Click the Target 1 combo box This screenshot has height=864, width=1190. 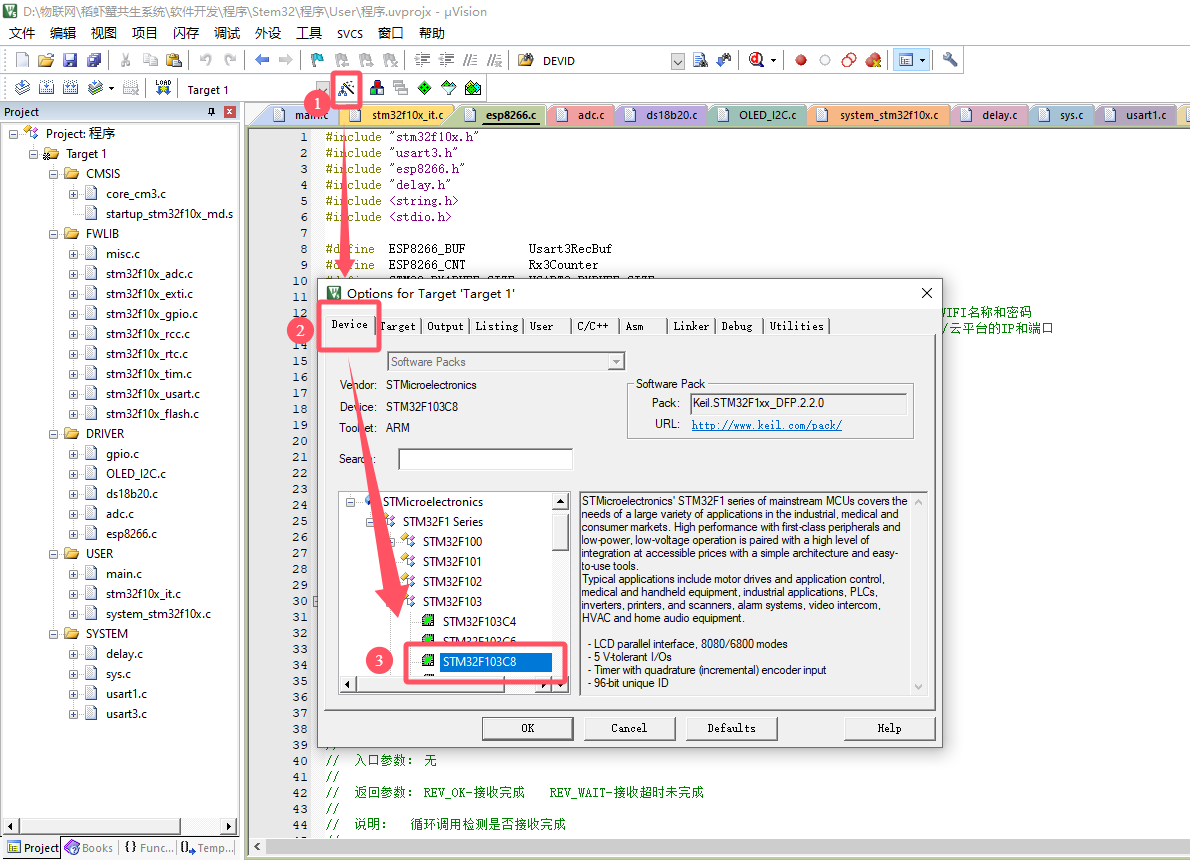coord(257,90)
